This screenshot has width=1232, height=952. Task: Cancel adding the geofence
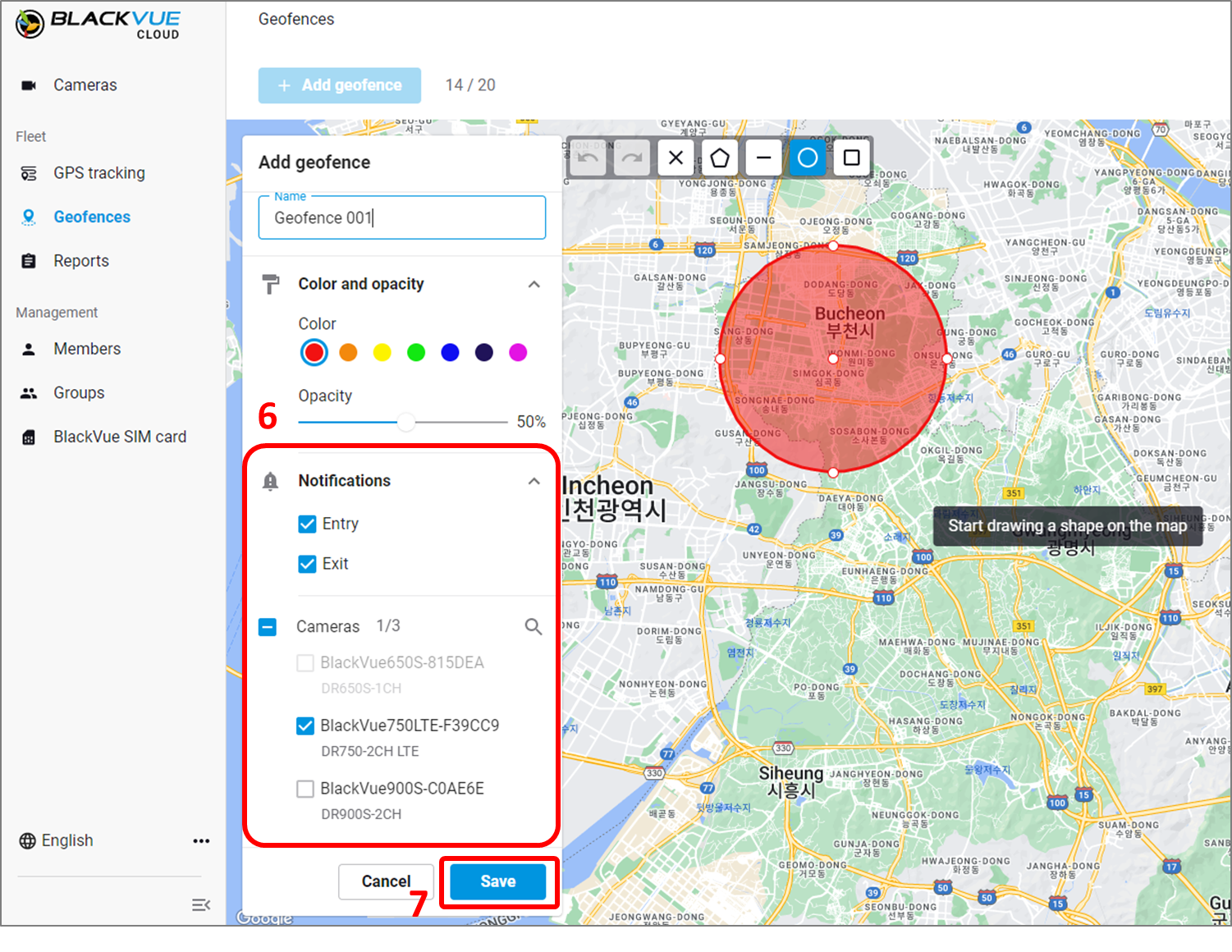pos(386,881)
